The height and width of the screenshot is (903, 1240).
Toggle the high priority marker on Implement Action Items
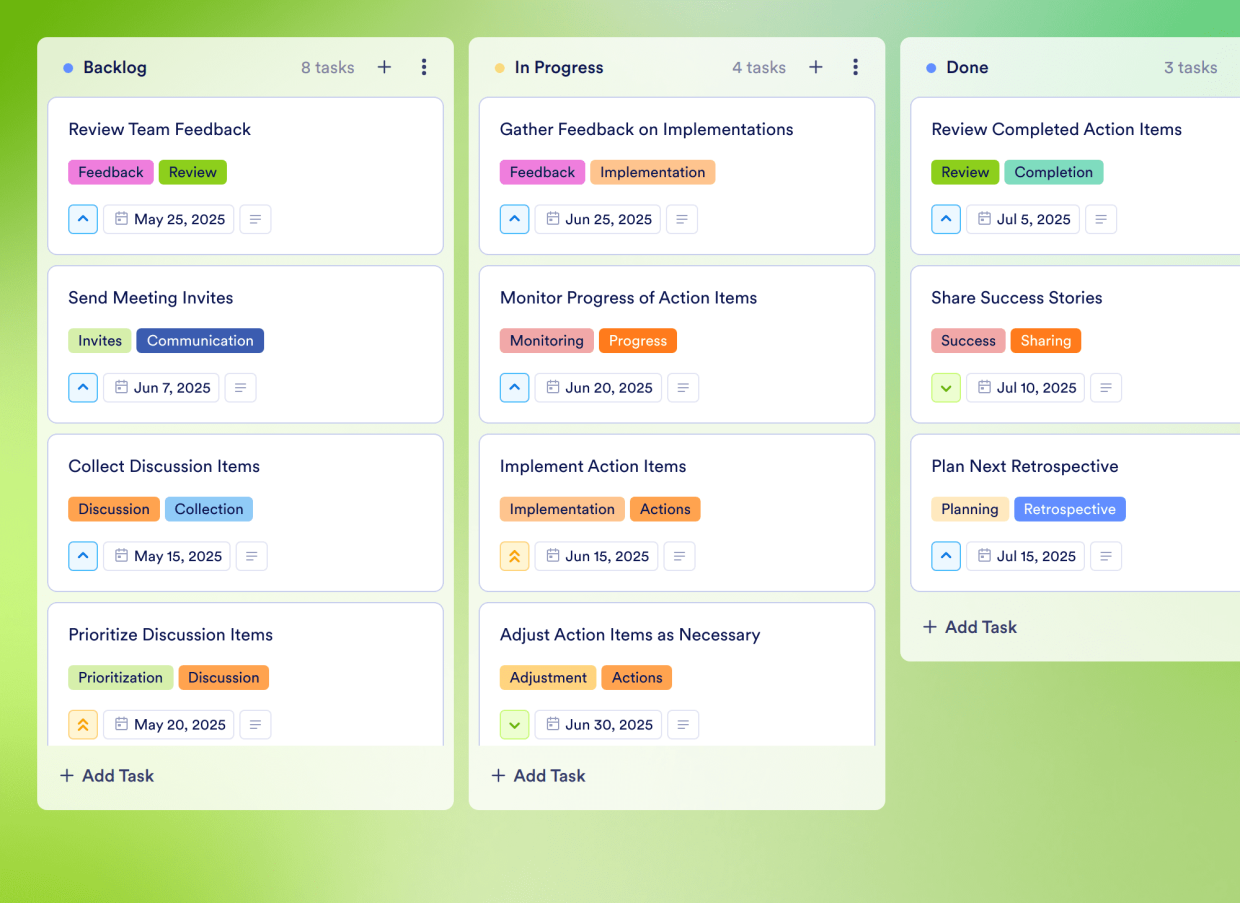click(514, 556)
